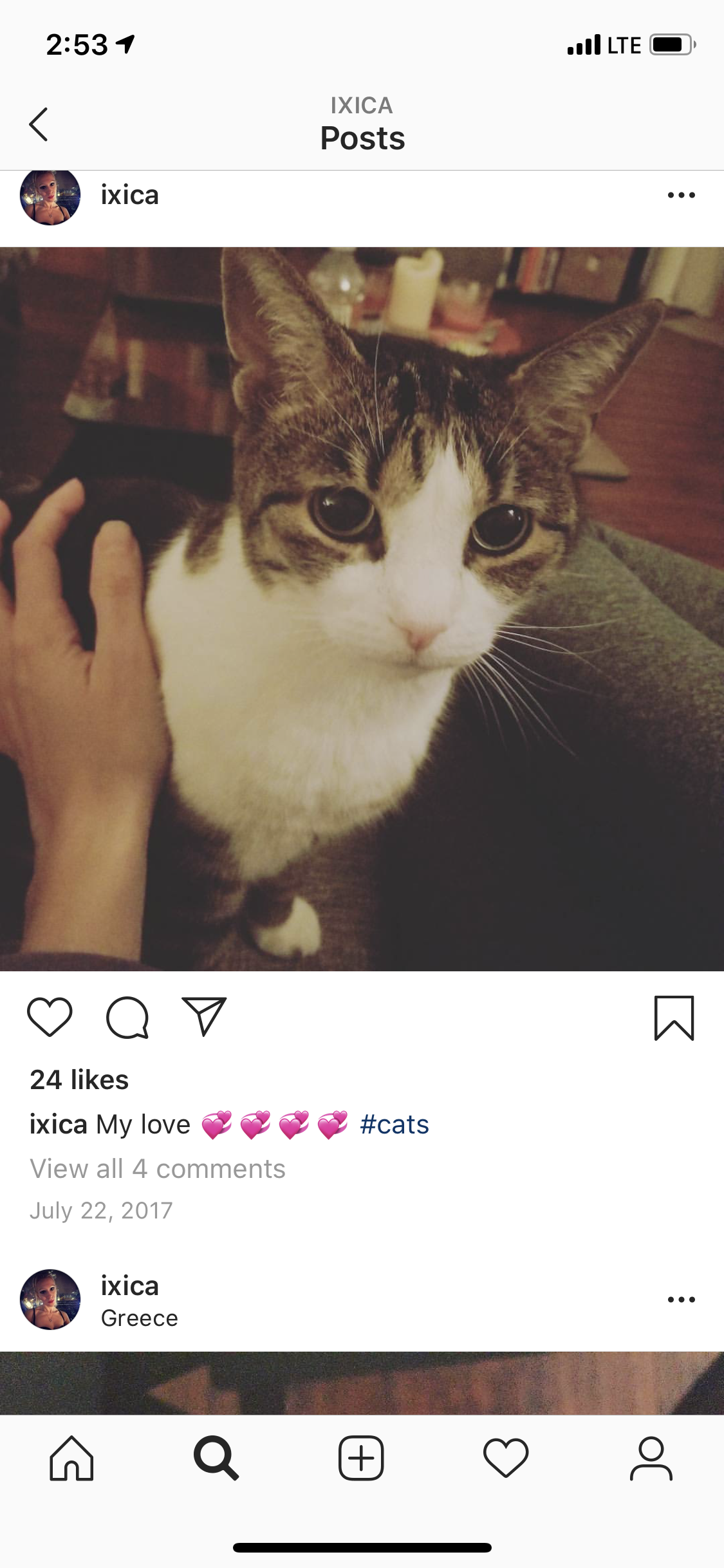Open the ixica avatar on the Greece post
Screen dimensions: 724x1568
(50, 1300)
